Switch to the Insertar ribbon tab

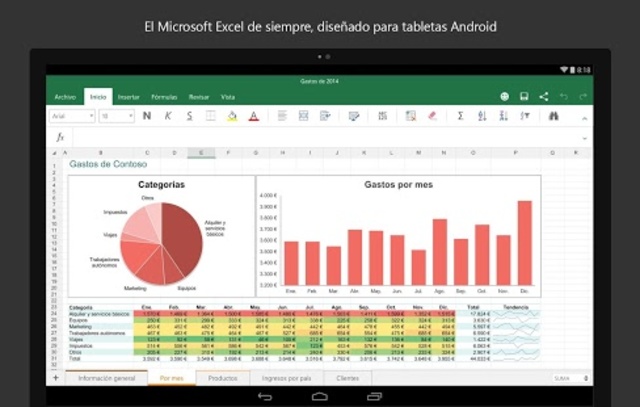pyautogui.click(x=129, y=97)
